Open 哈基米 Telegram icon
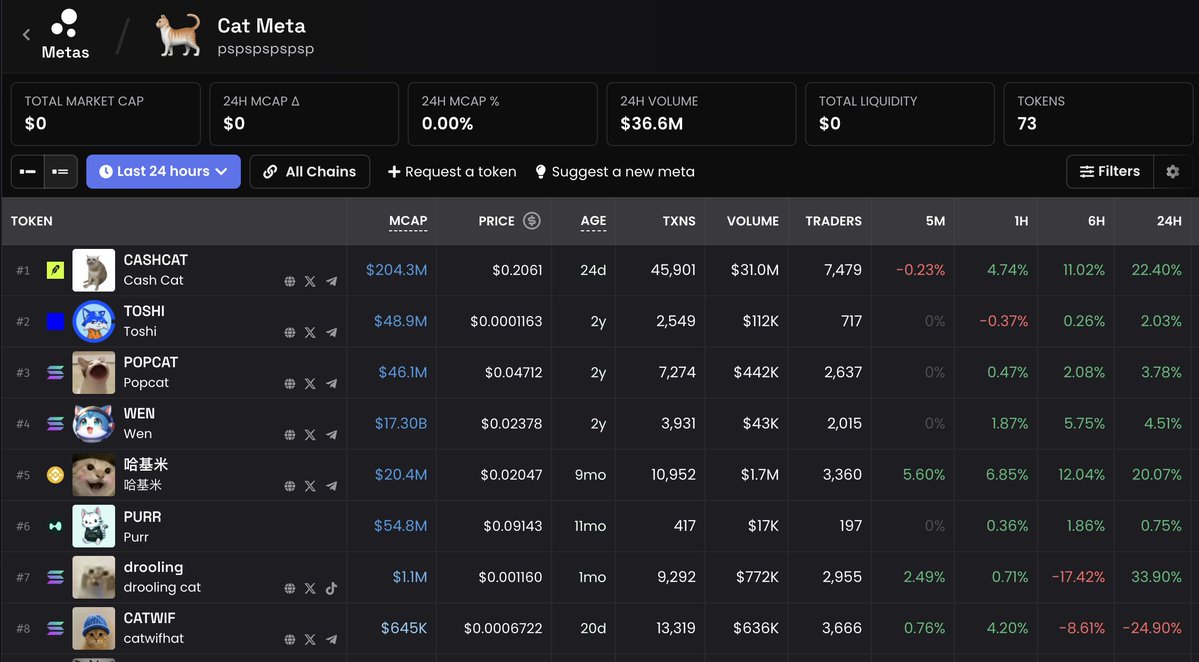 (331, 486)
